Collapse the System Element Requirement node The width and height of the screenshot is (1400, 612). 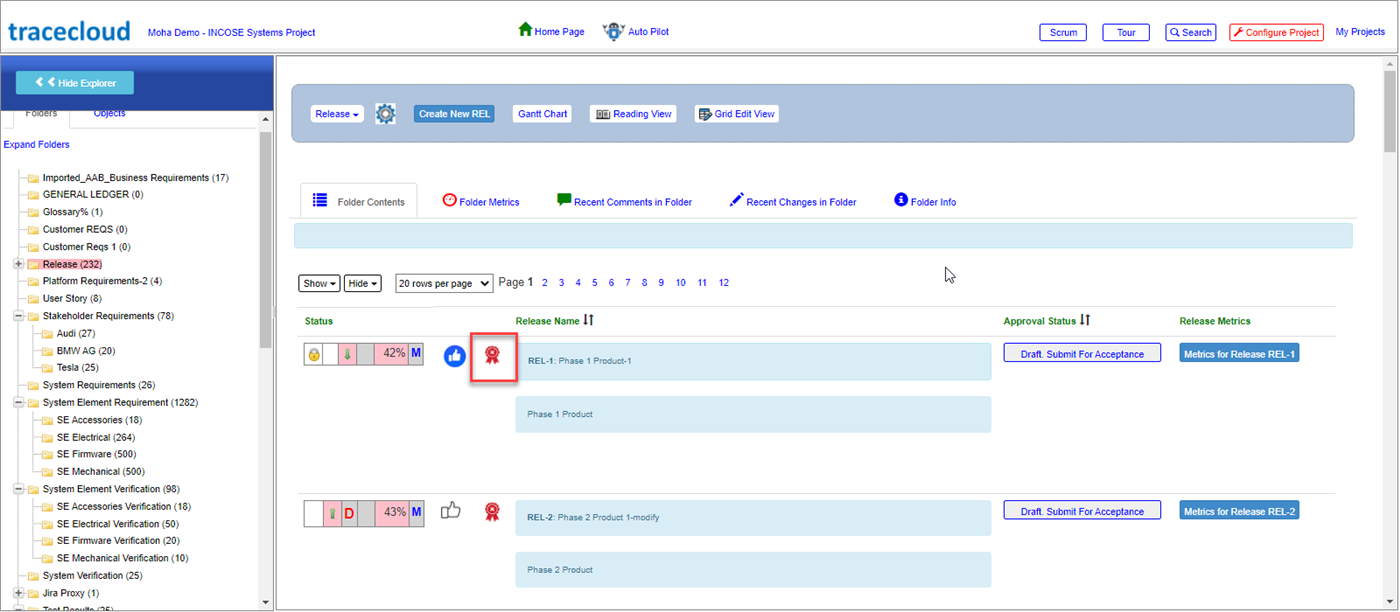point(19,402)
